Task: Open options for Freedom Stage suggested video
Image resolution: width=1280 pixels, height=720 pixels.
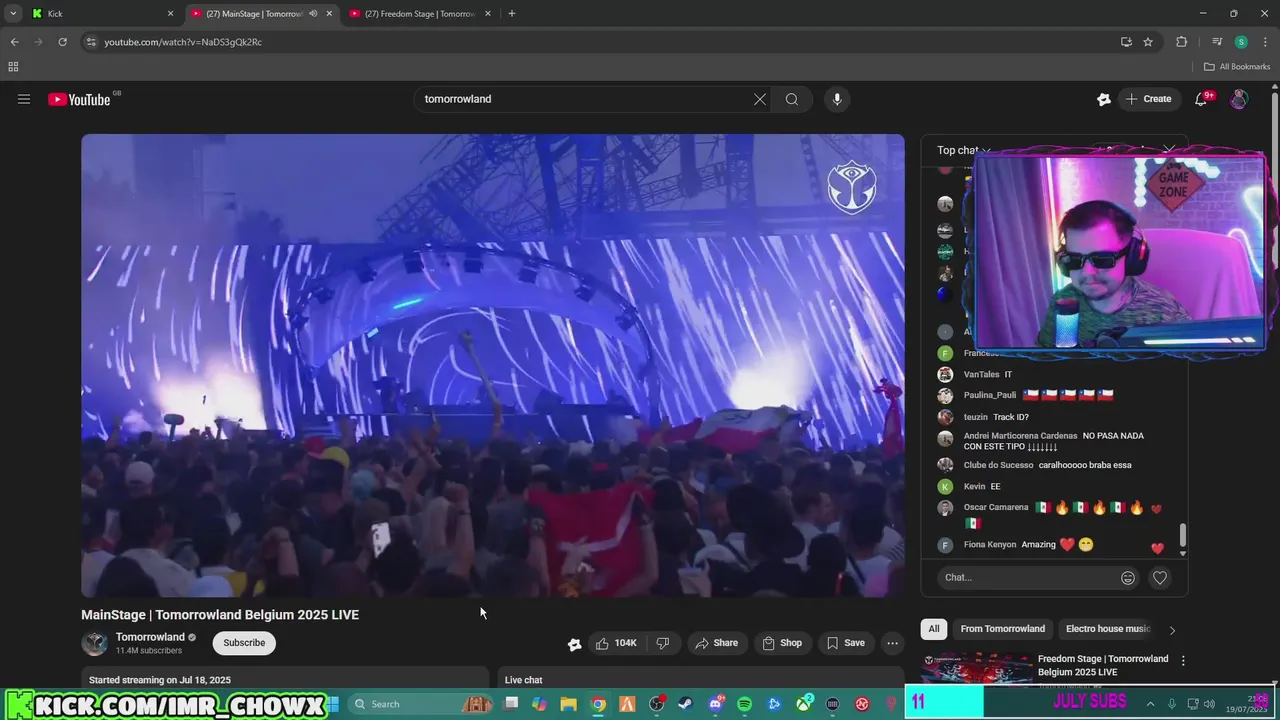Action: (1183, 661)
